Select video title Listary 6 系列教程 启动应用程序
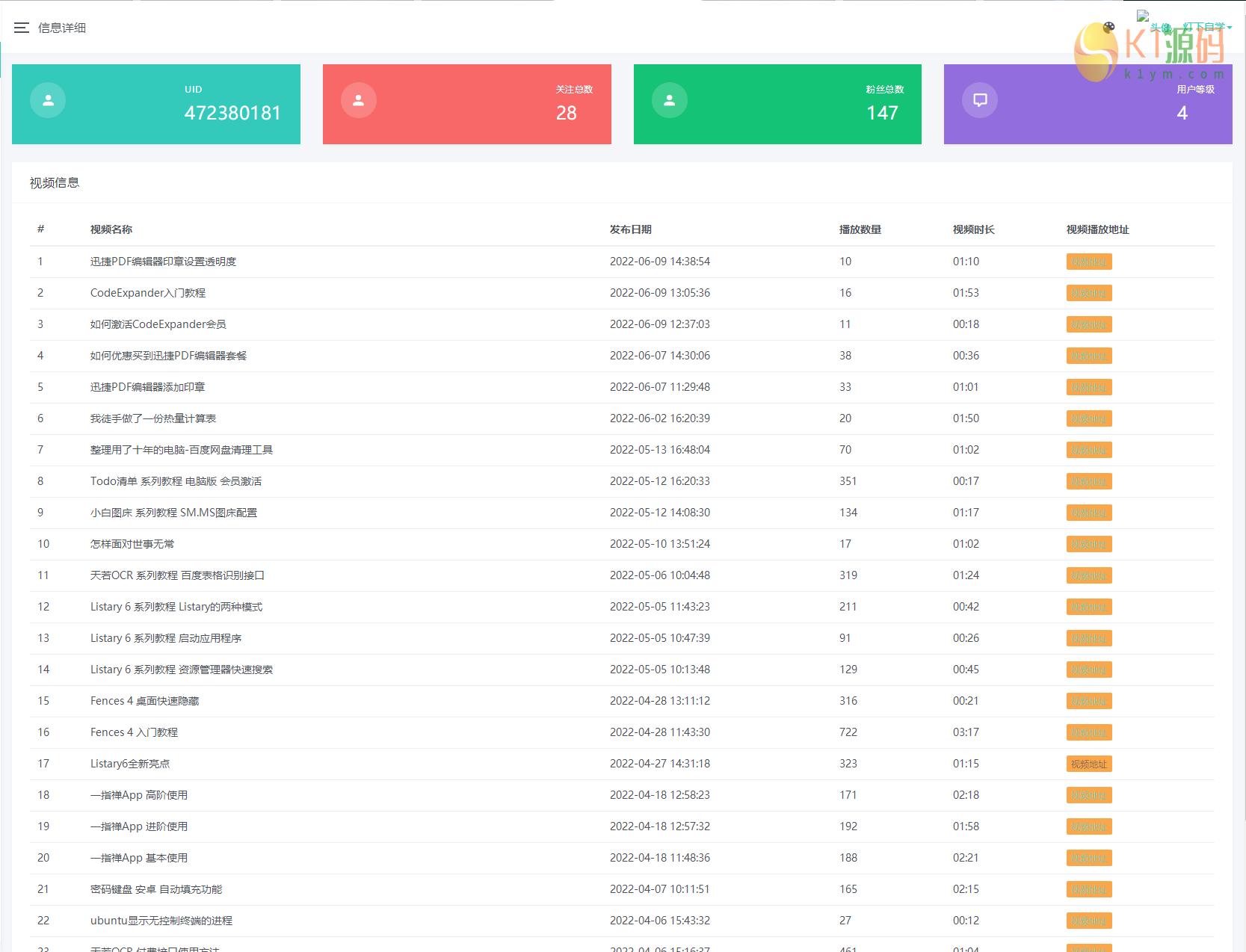This screenshot has height=952, width=1246. [x=166, y=638]
